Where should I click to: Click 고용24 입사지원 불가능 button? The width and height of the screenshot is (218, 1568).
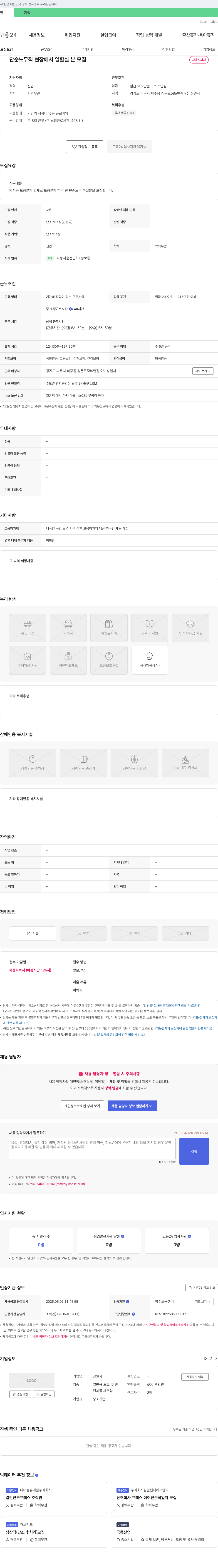(x=129, y=147)
